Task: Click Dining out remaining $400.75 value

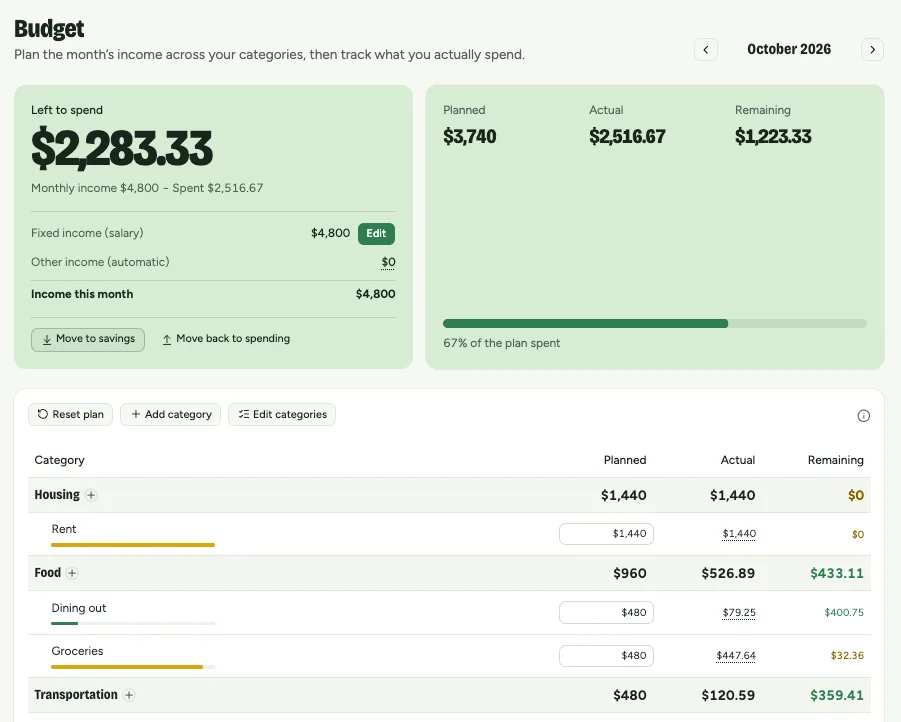Action: point(844,613)
